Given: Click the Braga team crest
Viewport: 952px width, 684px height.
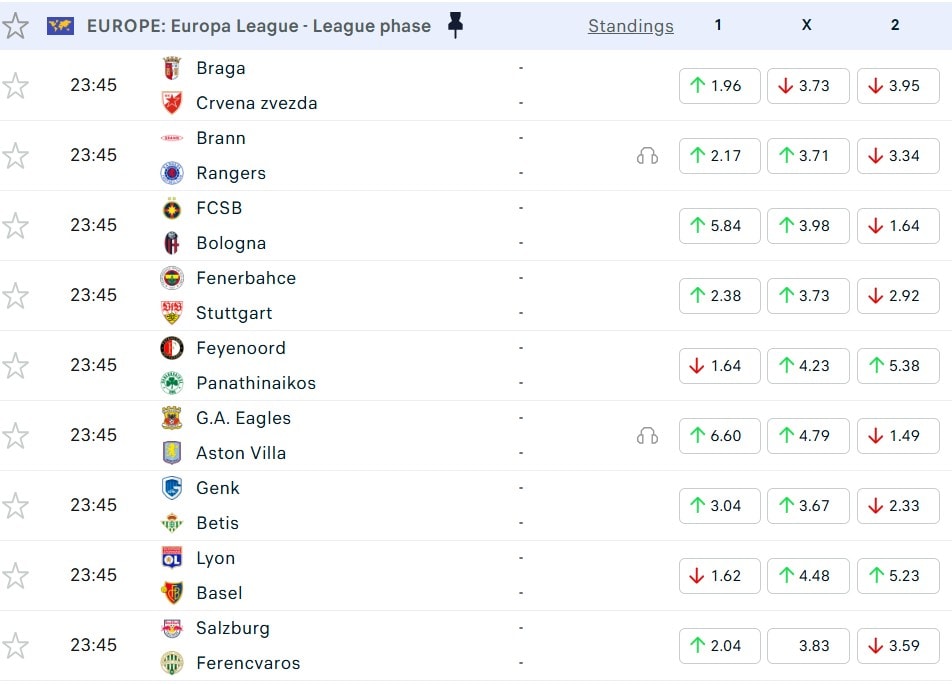Looking at the screenshot, I should coord(172,69).
